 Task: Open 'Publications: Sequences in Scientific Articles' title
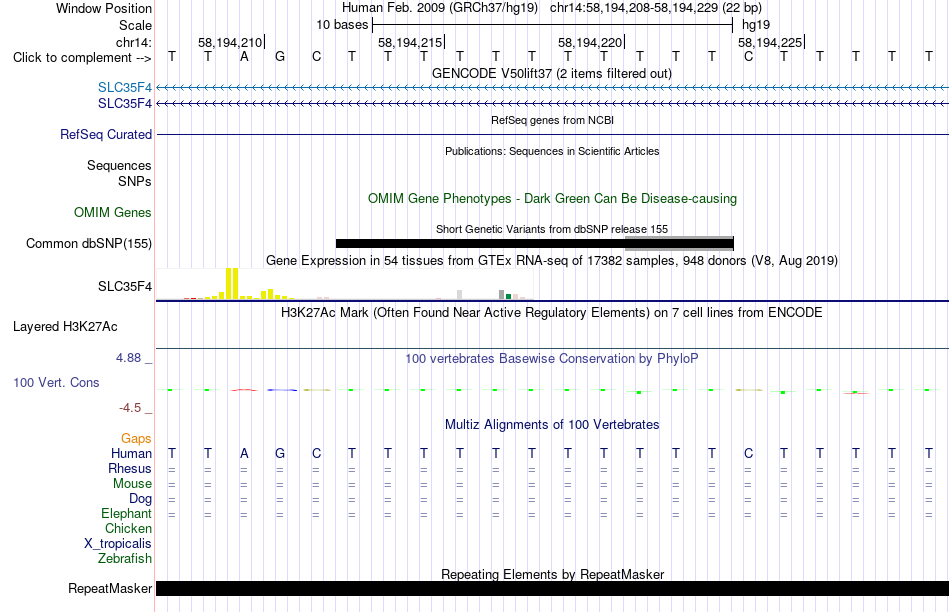coord(552,151)
